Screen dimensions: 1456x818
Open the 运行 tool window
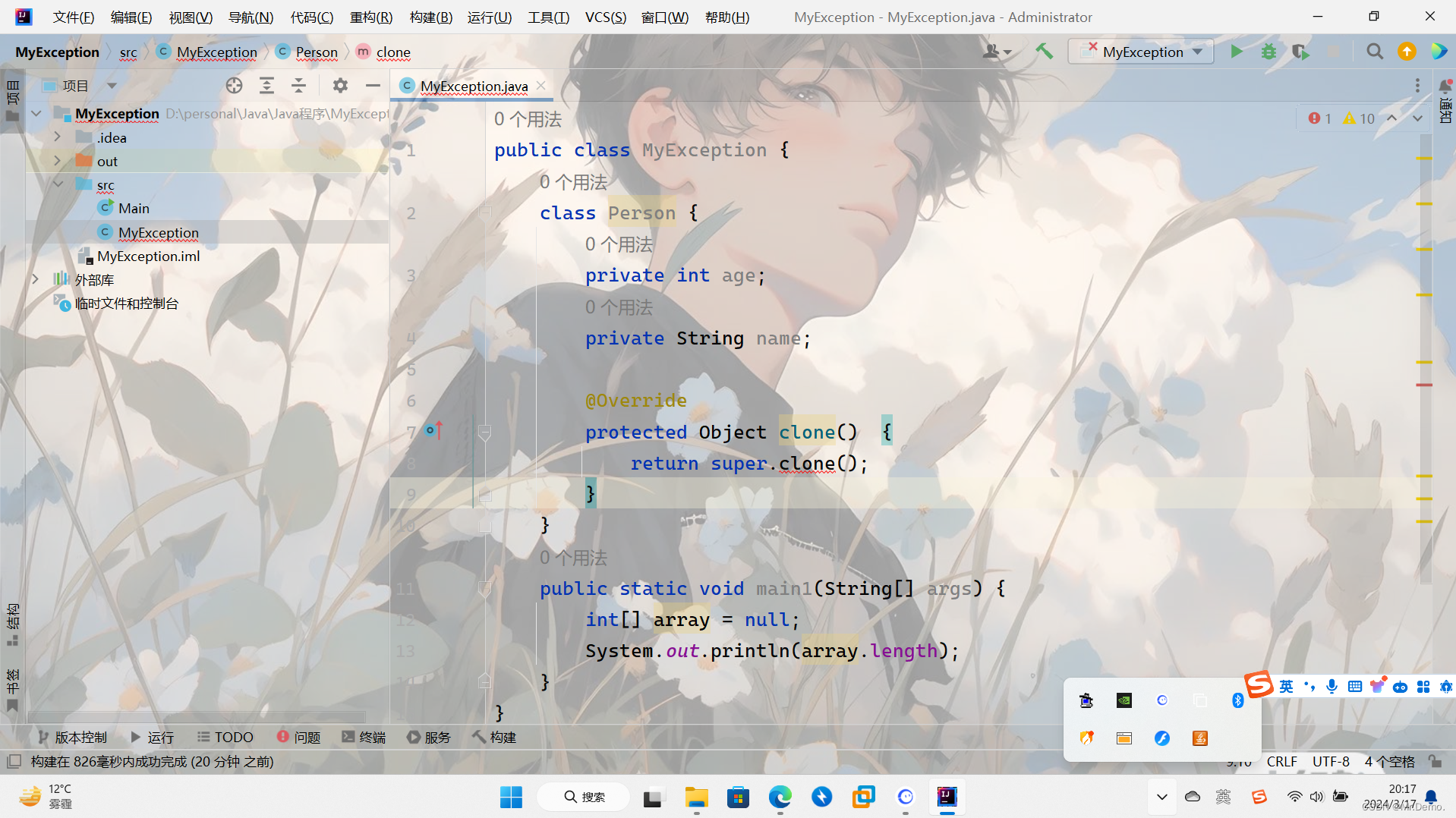pyautogui.click(x=153, y=737)
